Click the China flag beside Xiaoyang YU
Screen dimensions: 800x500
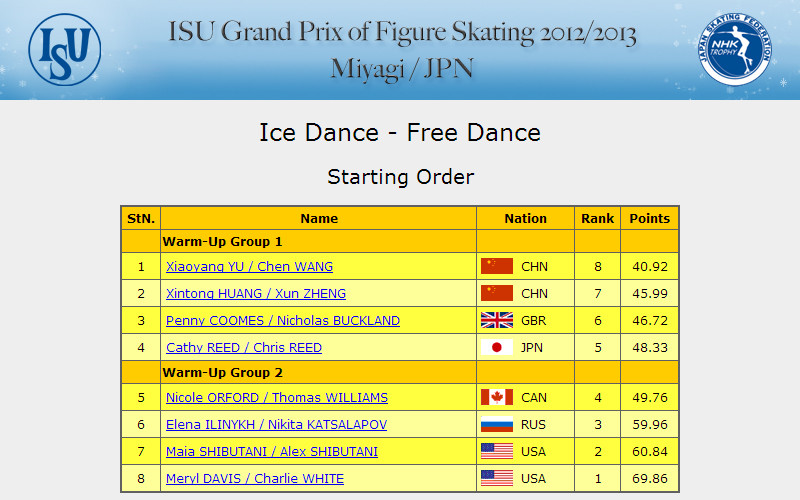point(497,266)
